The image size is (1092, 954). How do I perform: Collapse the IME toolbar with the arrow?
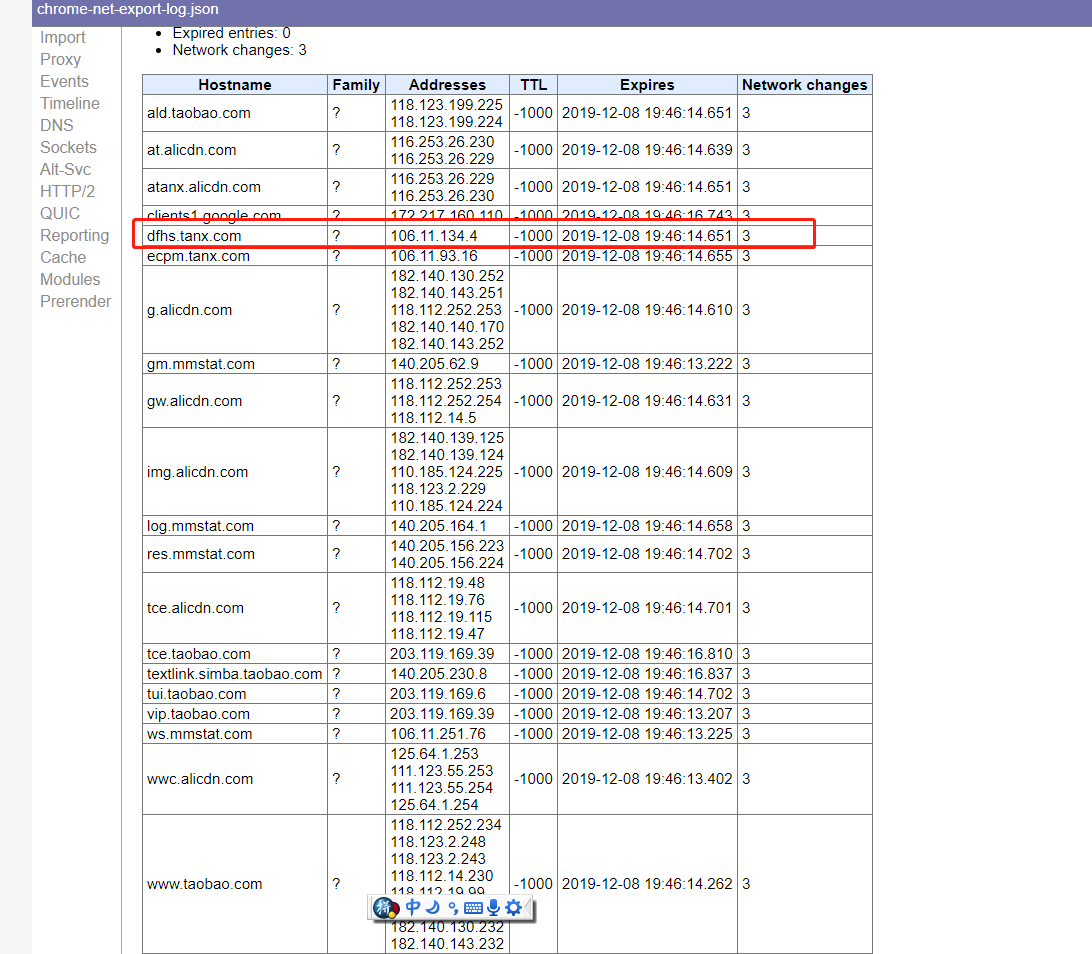[528, 907]
